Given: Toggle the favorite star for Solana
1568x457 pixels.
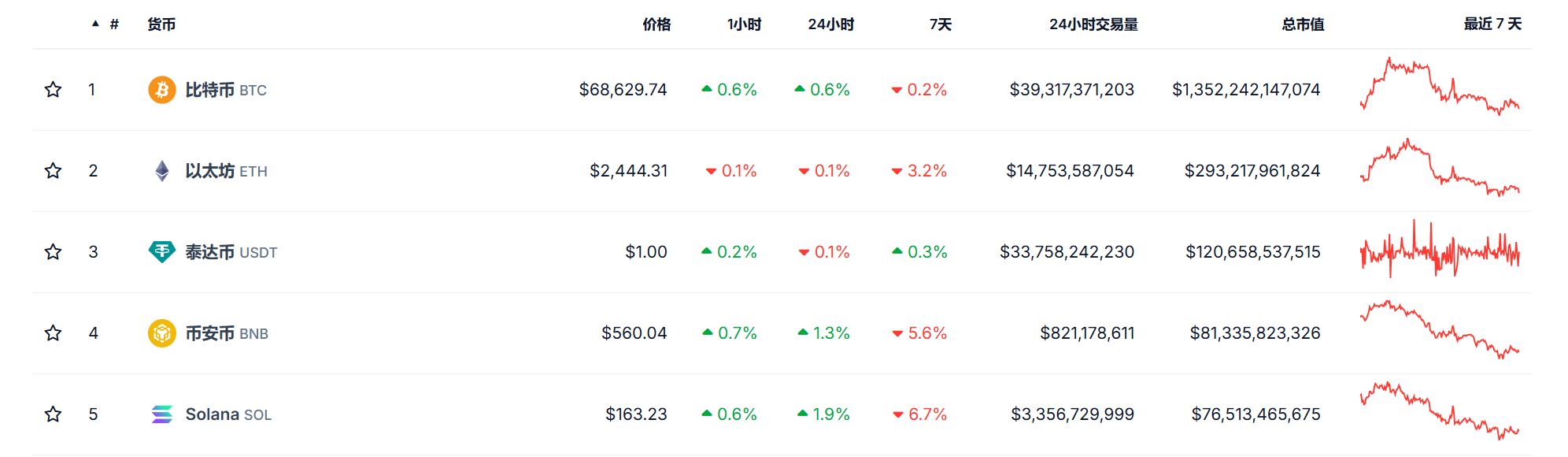Looking at the screenshot, I should [x=53, y=414].
